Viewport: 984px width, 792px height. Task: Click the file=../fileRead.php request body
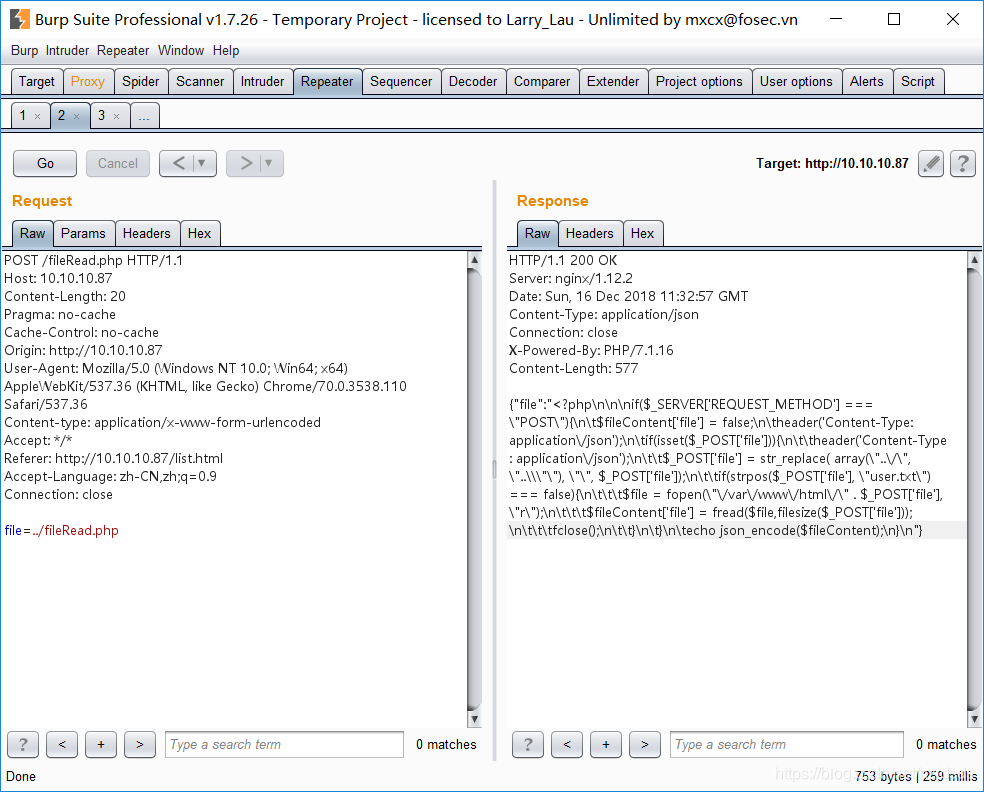click(x=62, y=531)
